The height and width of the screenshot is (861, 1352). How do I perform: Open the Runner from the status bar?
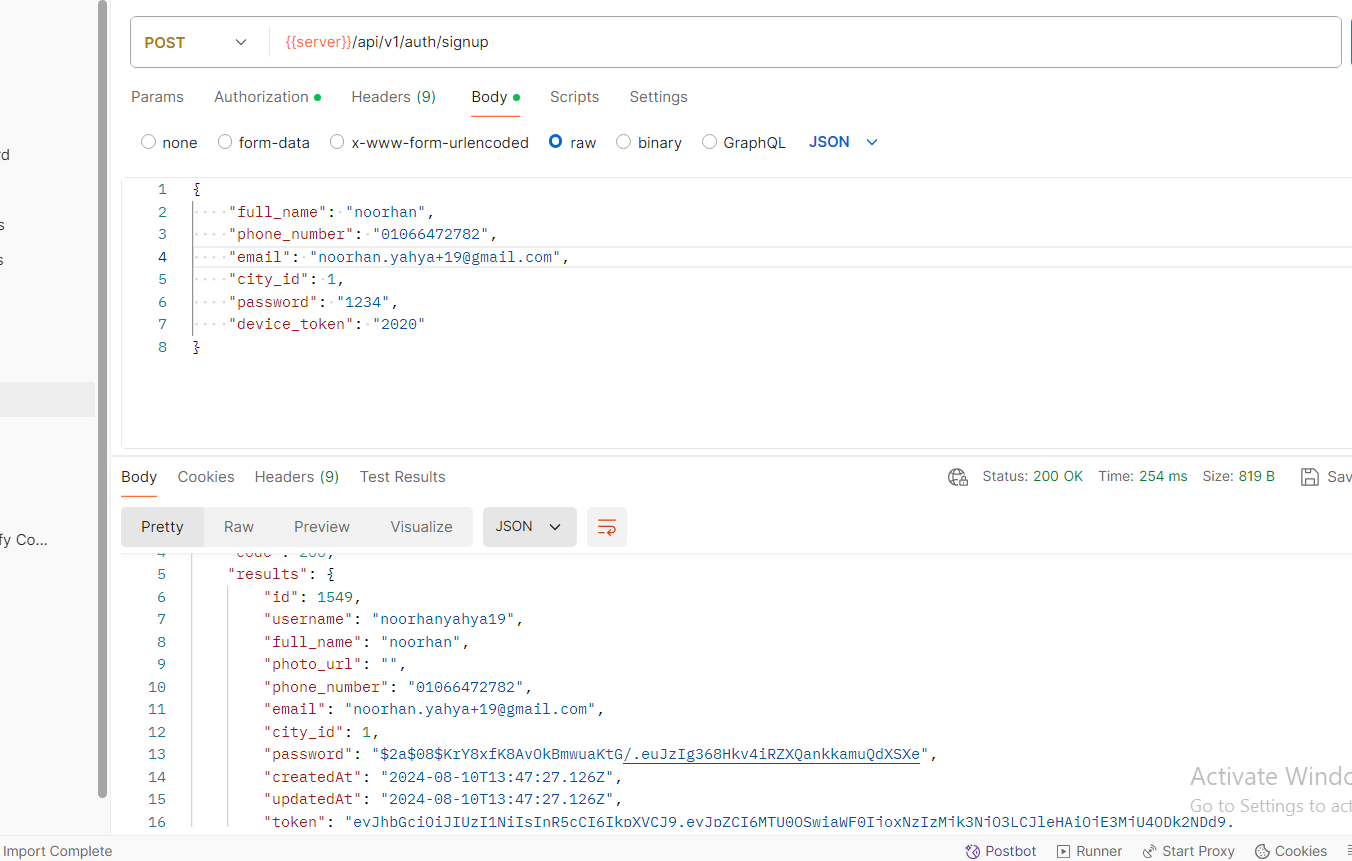pyautogui.click(x=1089, y=851)
